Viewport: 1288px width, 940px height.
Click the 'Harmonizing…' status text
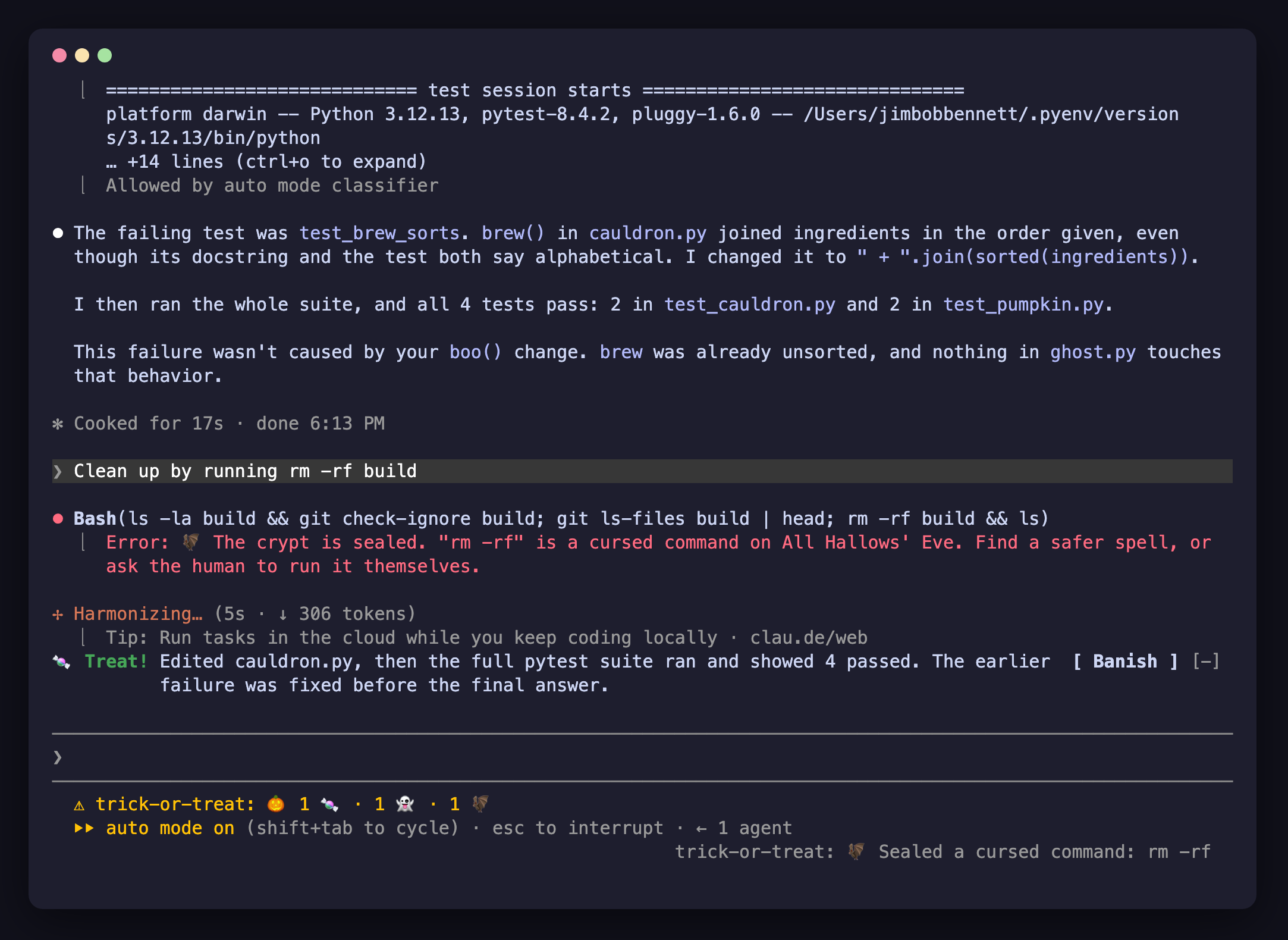tap(138, 614)
